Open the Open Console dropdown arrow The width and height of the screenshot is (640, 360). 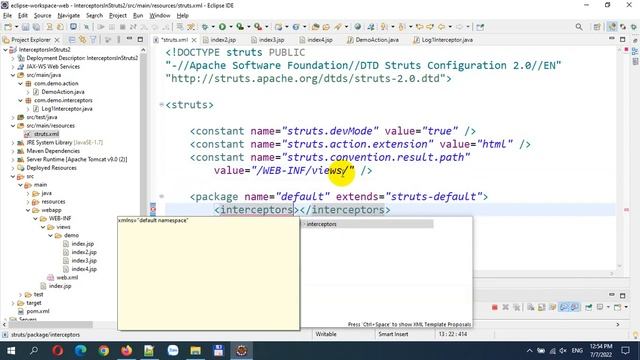pyautogui.click(x=625, y=307)
